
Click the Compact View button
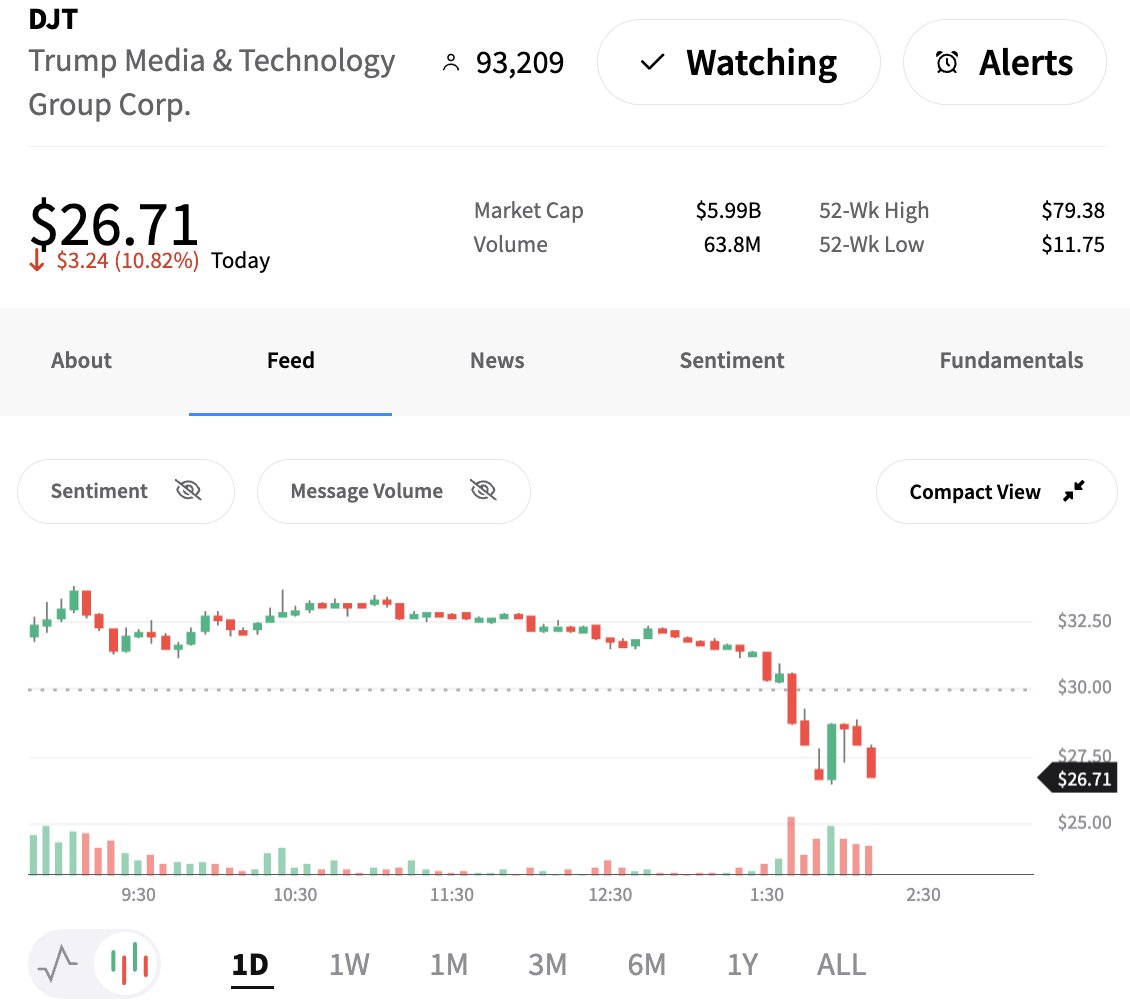pos(997,491)
